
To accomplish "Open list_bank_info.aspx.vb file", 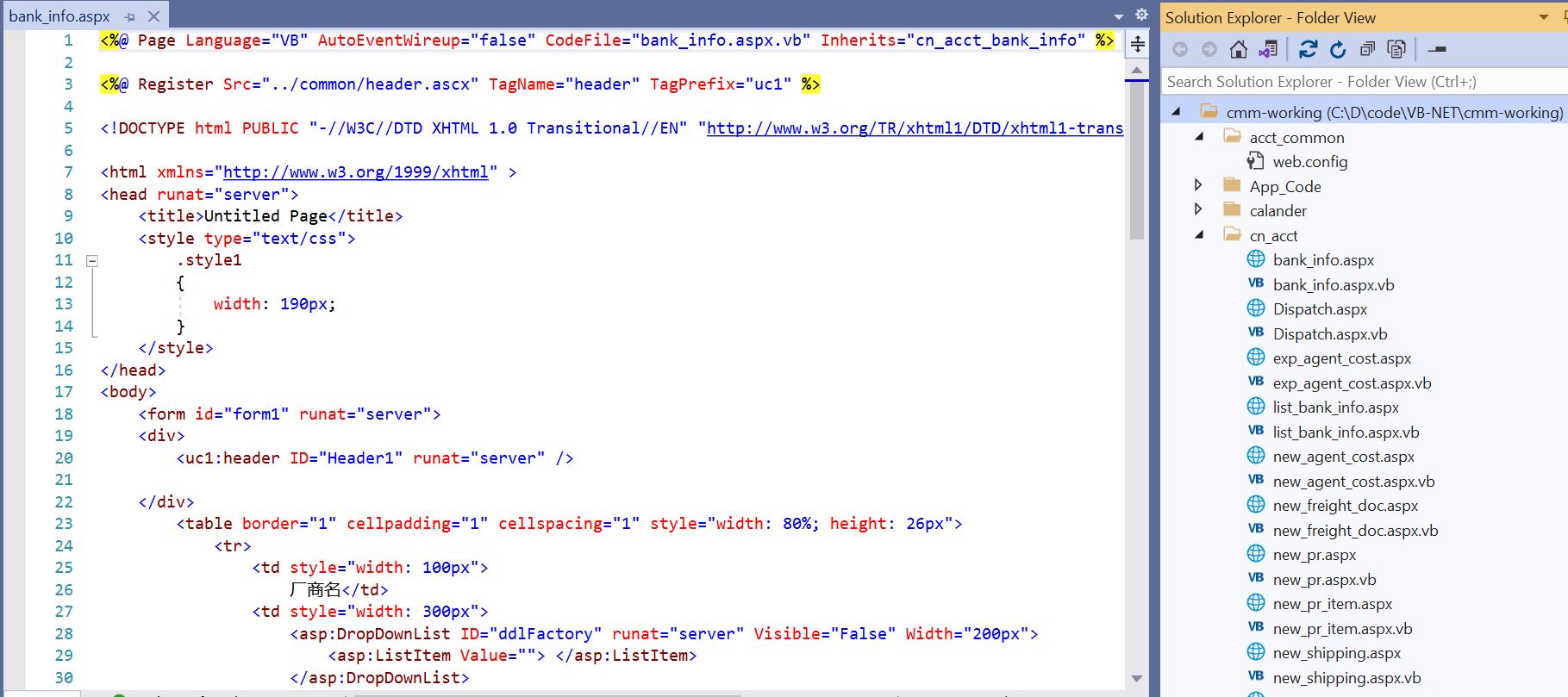I will [1346, 433].
